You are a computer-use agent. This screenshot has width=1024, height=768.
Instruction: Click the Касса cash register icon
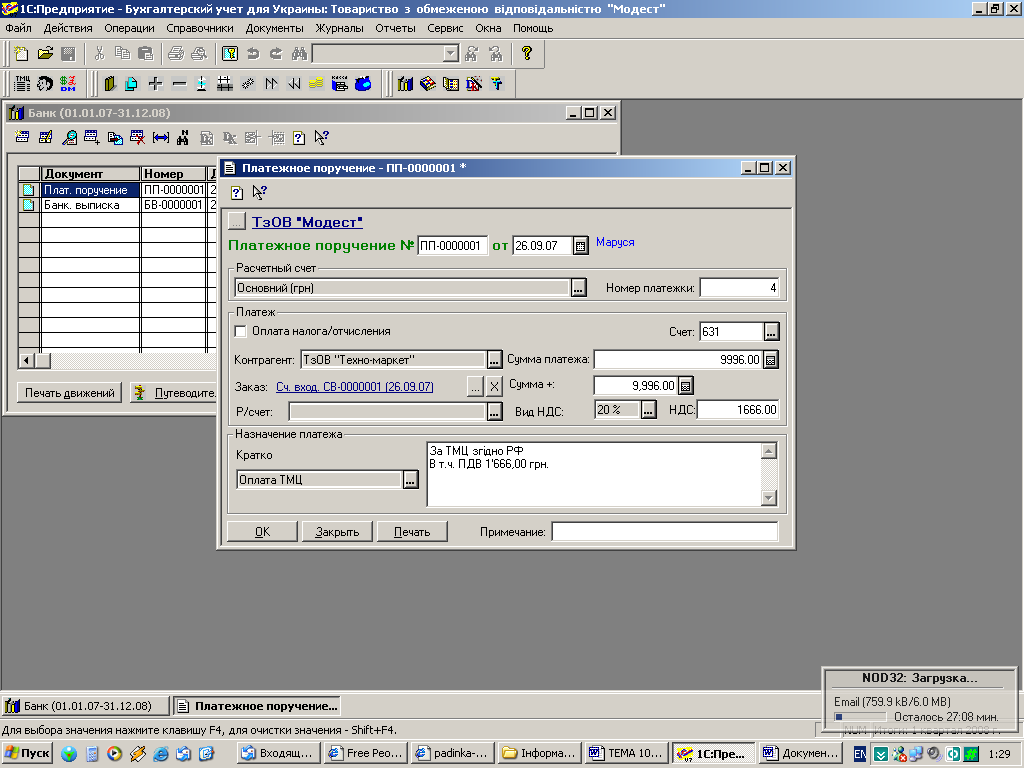click(x=340, y=84)
